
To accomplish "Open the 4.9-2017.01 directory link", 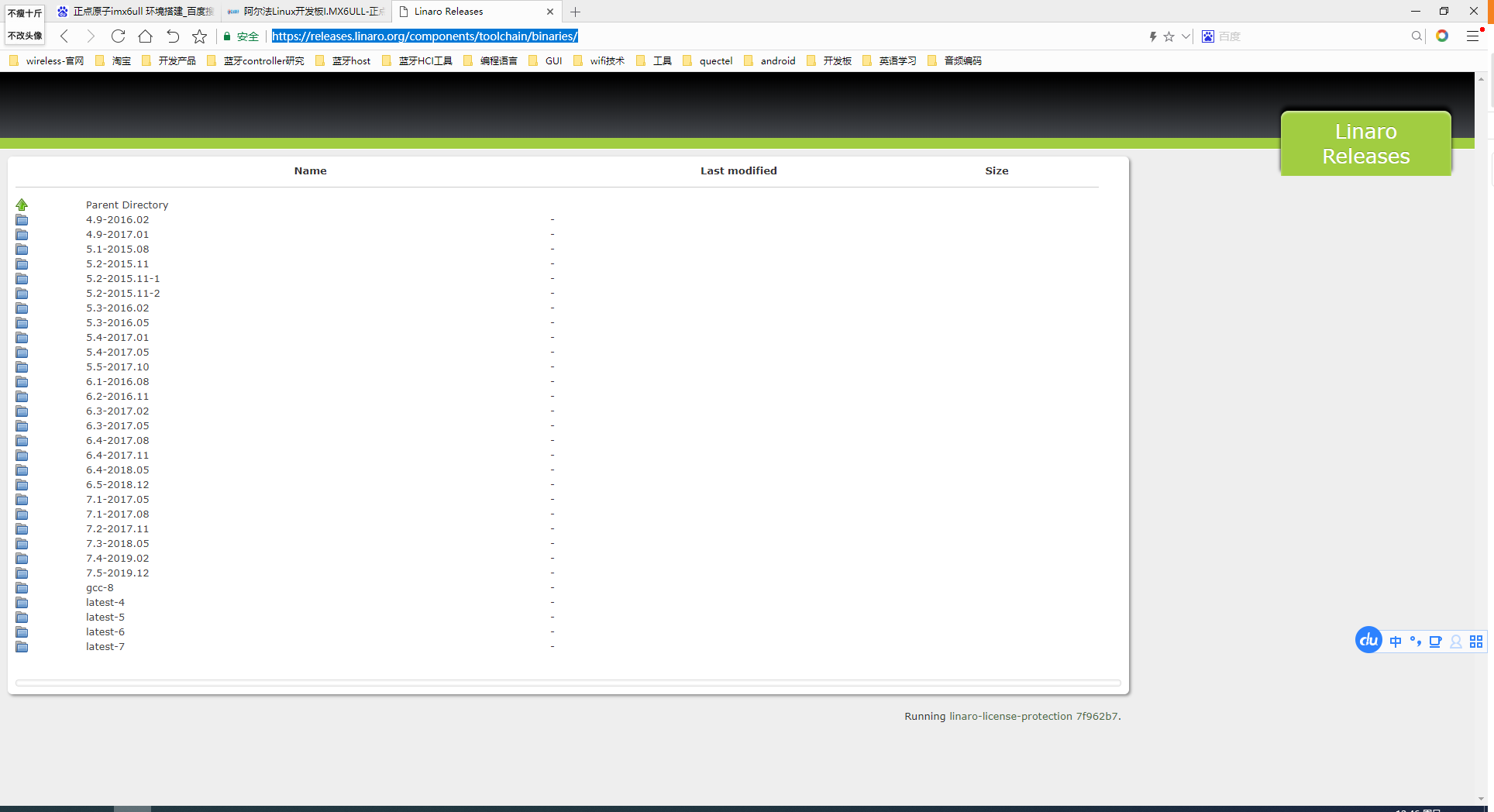I will [117, 235].
